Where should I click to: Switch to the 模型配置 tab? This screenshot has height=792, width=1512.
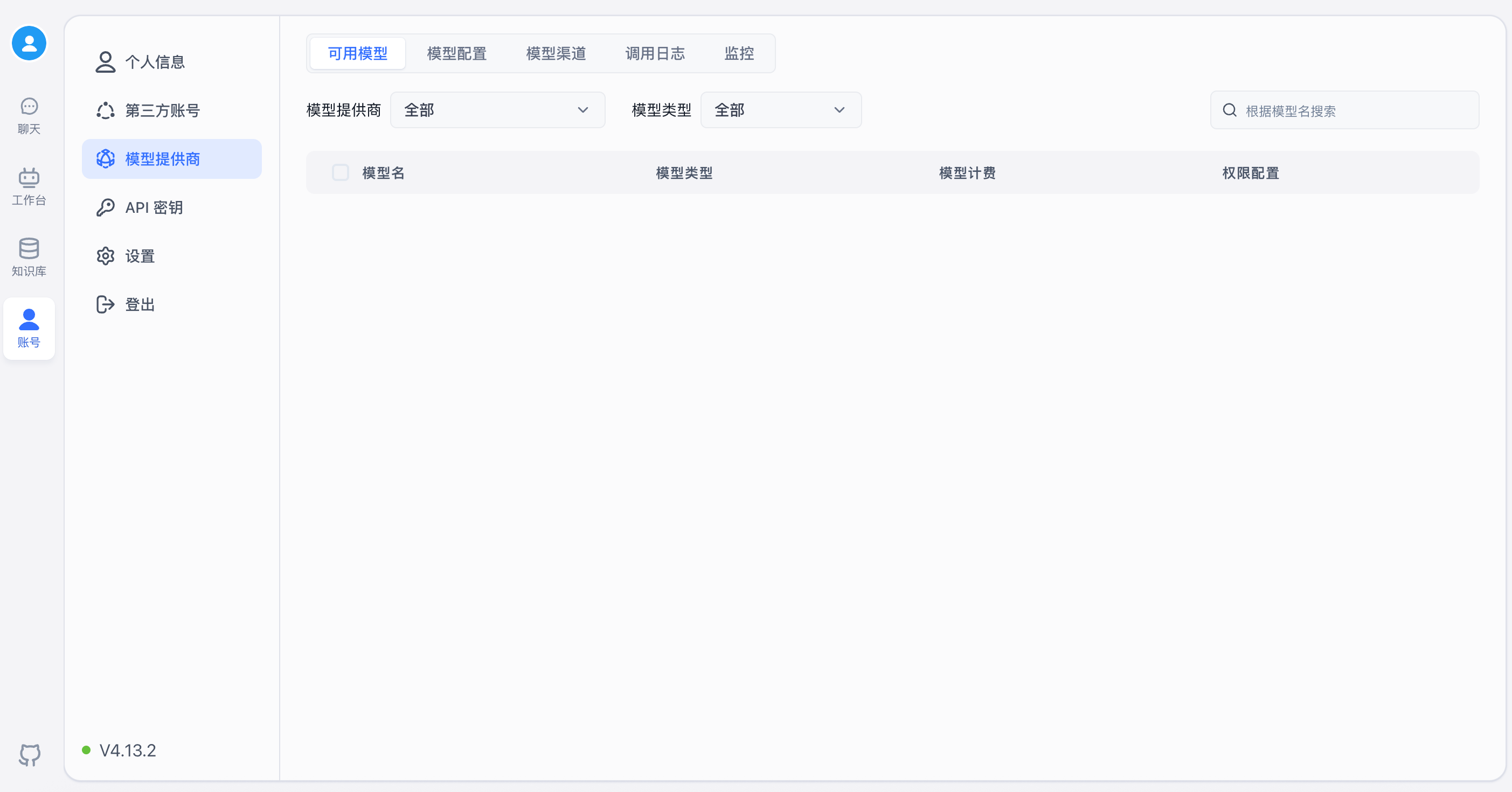pos(456,53)
